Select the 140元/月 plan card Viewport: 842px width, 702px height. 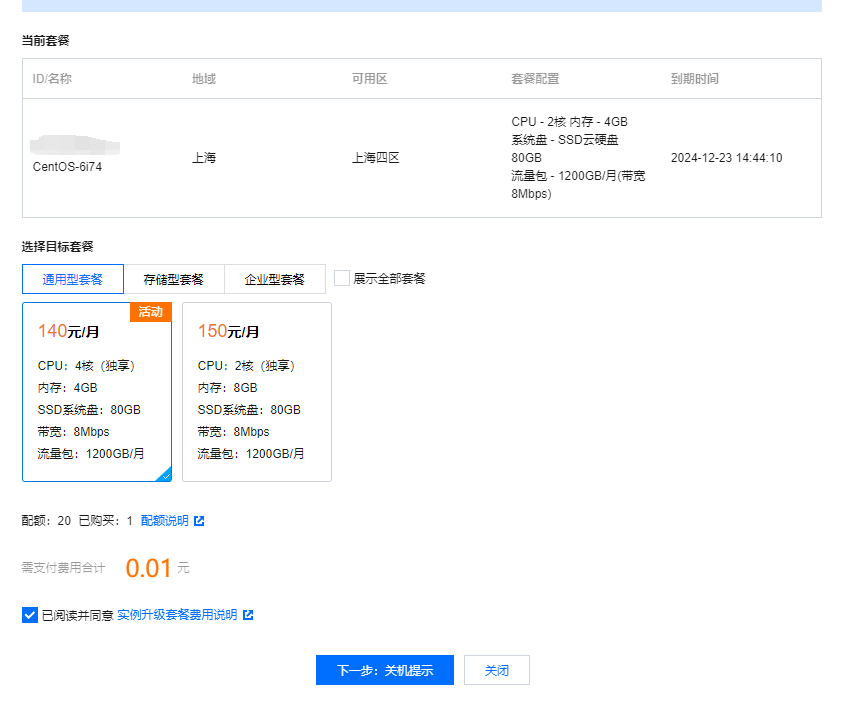tap(97, 392)
